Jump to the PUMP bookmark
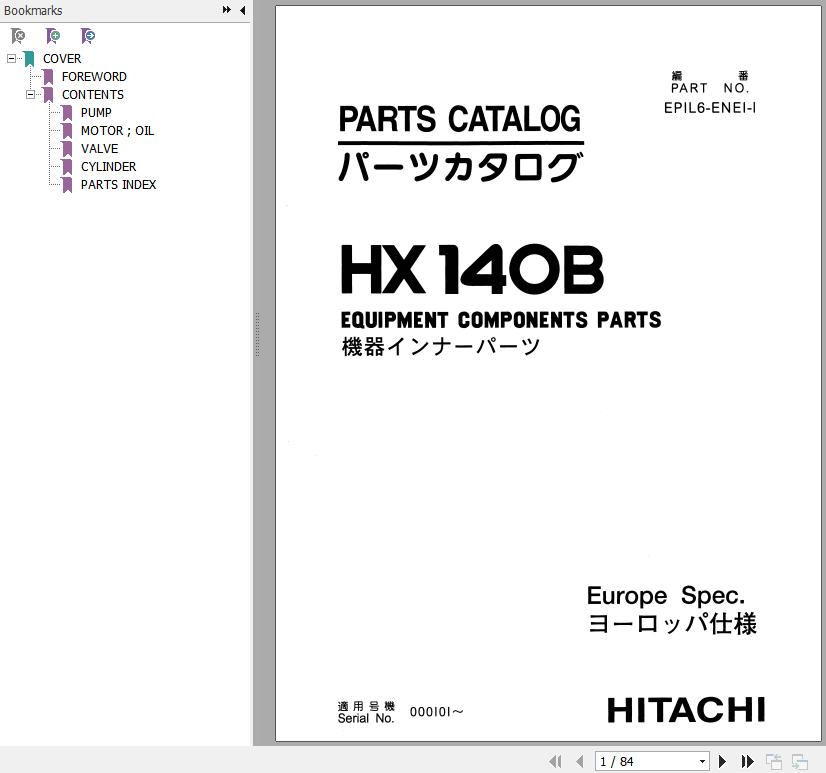Screen dimensions: 826x773 tap(96, 113)
